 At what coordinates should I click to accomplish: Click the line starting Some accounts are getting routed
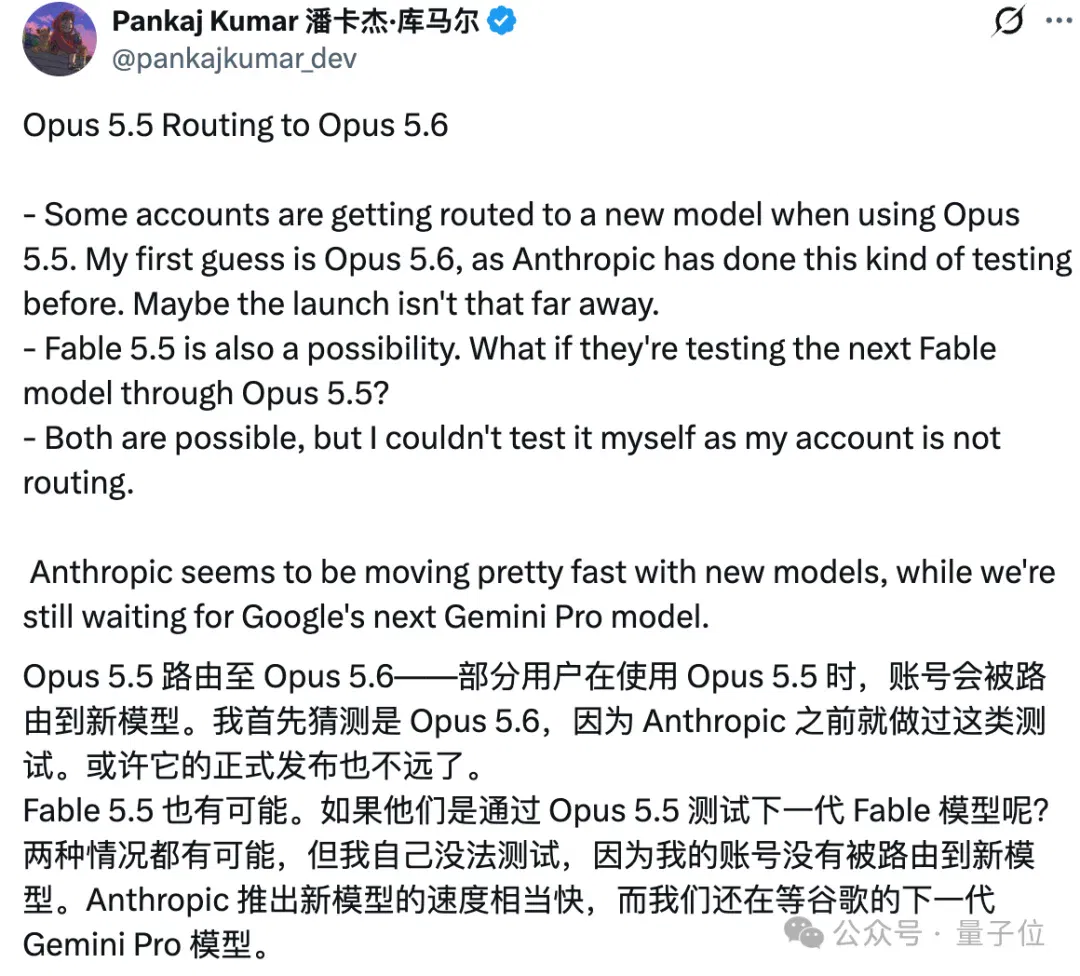521,215
